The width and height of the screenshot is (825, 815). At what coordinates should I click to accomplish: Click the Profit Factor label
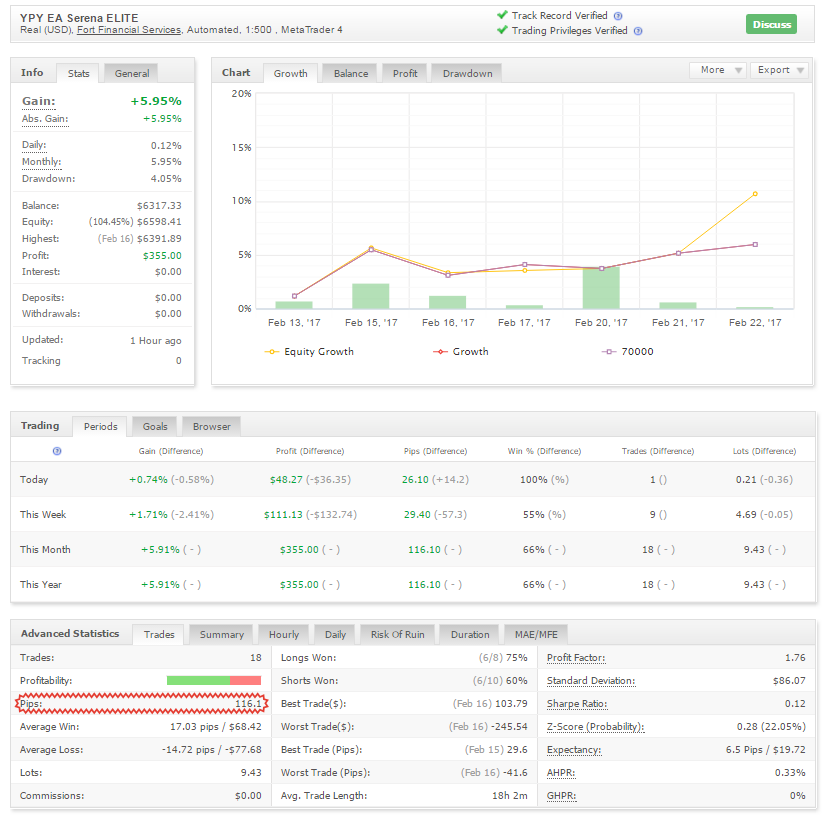(x=576, y=658)
